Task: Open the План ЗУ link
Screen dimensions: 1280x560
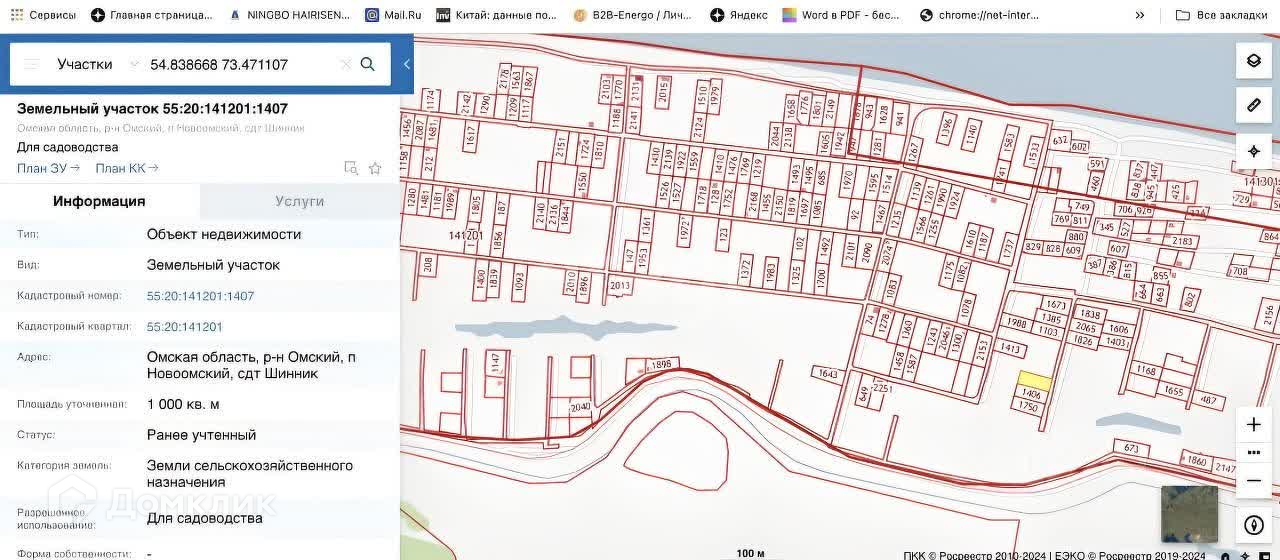Action: click(47, 168)
